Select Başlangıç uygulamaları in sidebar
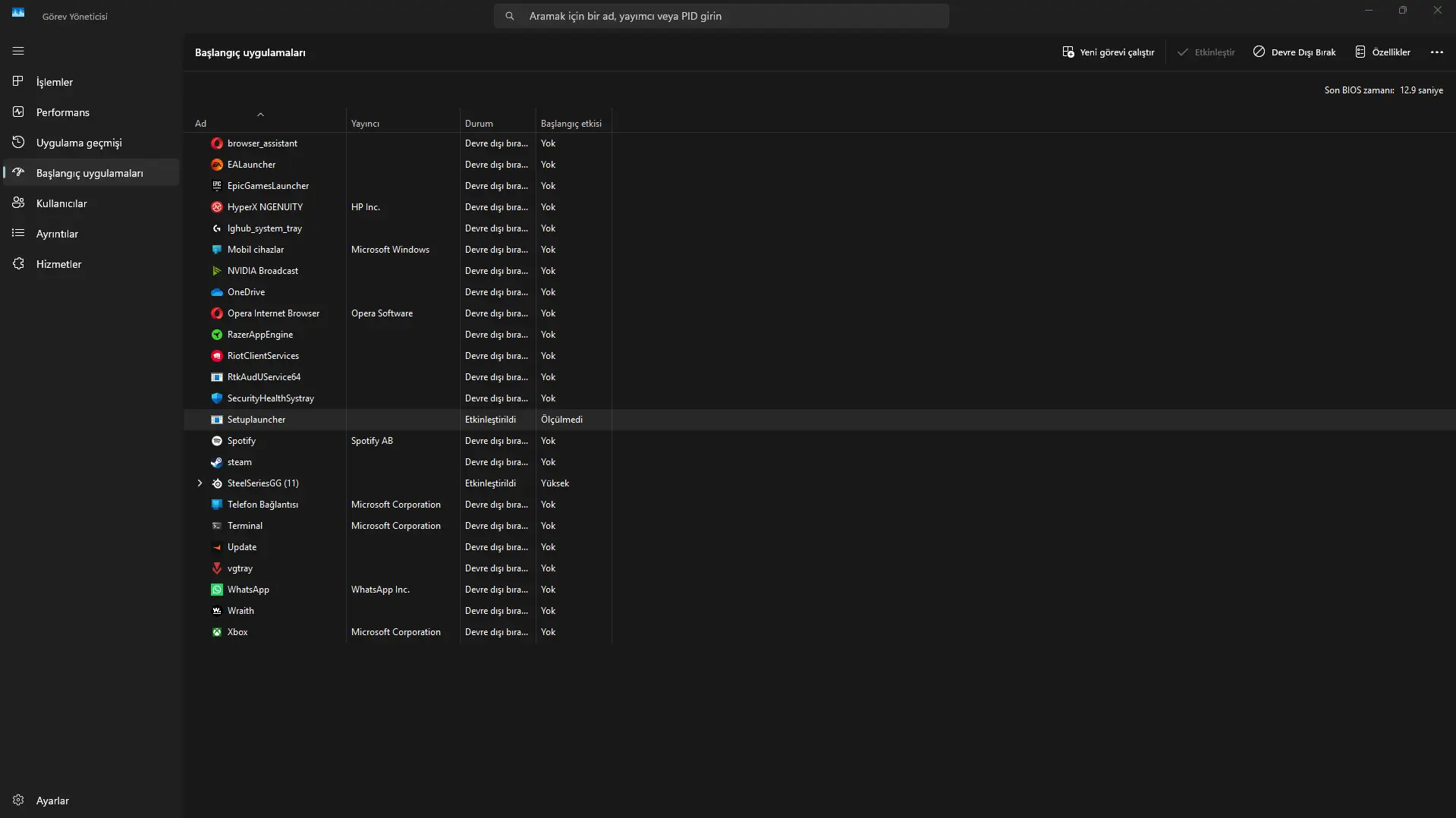This screenshot has width=1456, height=818. (x=91, y=173)
